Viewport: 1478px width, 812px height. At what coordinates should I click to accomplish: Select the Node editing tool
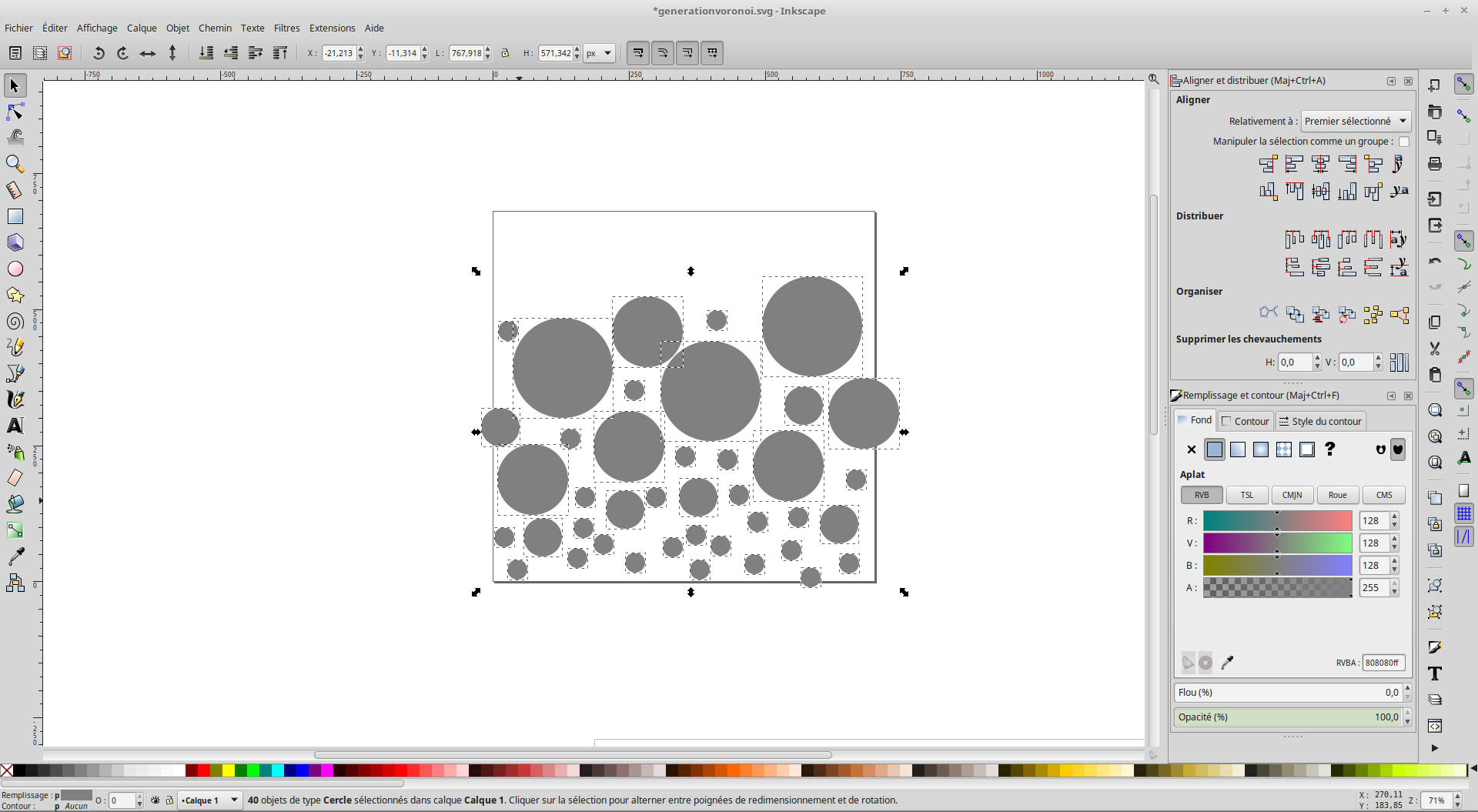pyautogui.click(x=15, y=112)
